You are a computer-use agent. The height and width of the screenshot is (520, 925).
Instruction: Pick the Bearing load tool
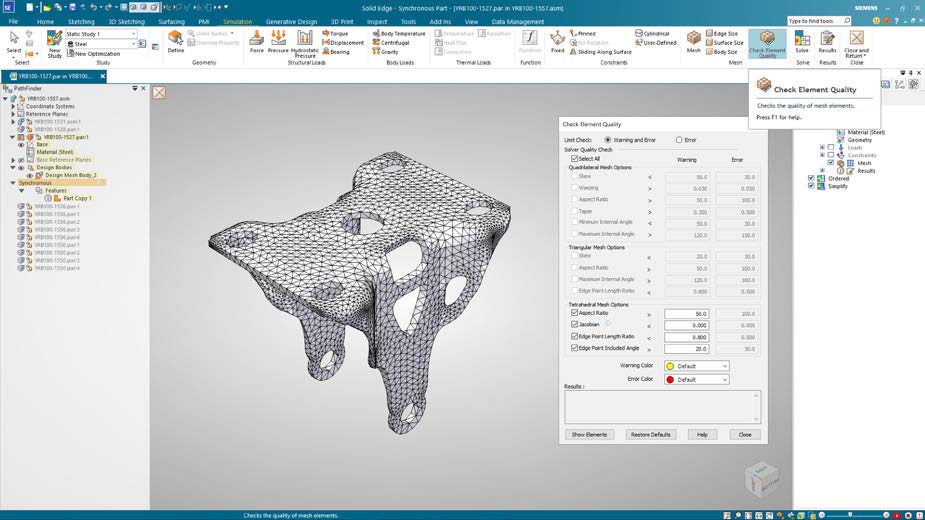point(336,52)
